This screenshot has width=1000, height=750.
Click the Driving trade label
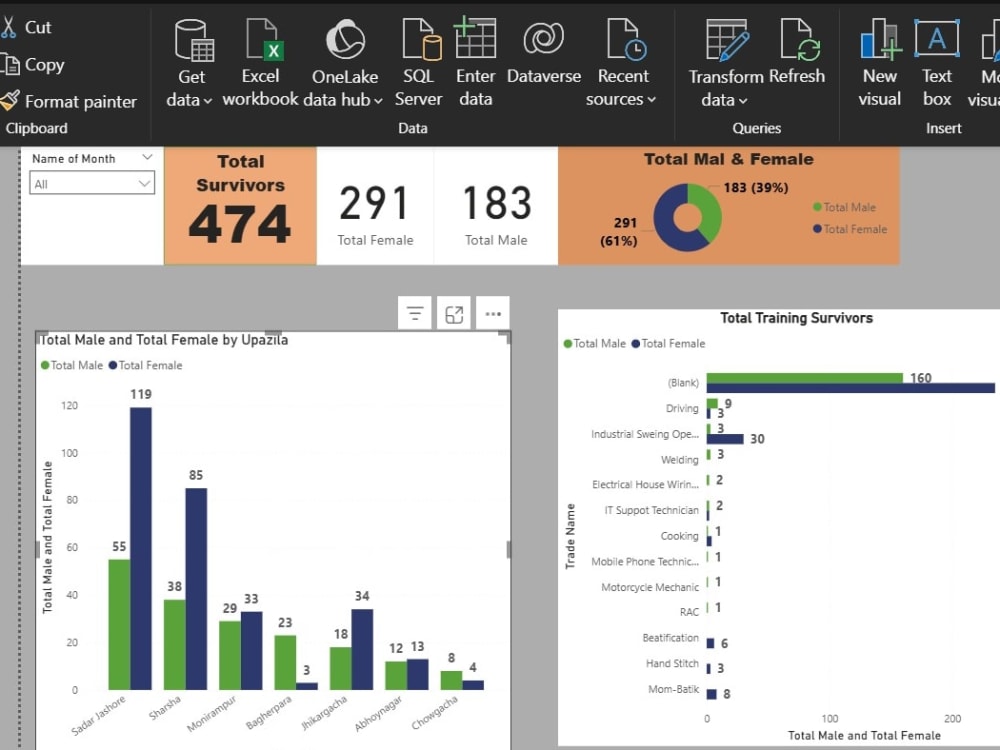click(682, 408)
